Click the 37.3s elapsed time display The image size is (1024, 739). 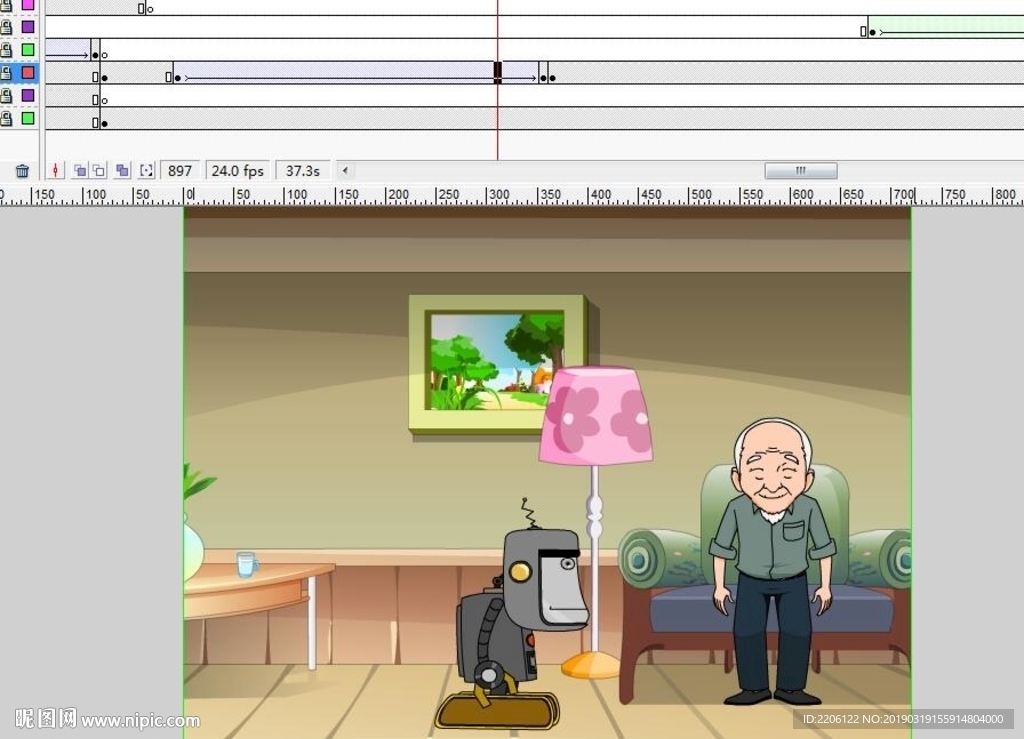pos(302,171)
